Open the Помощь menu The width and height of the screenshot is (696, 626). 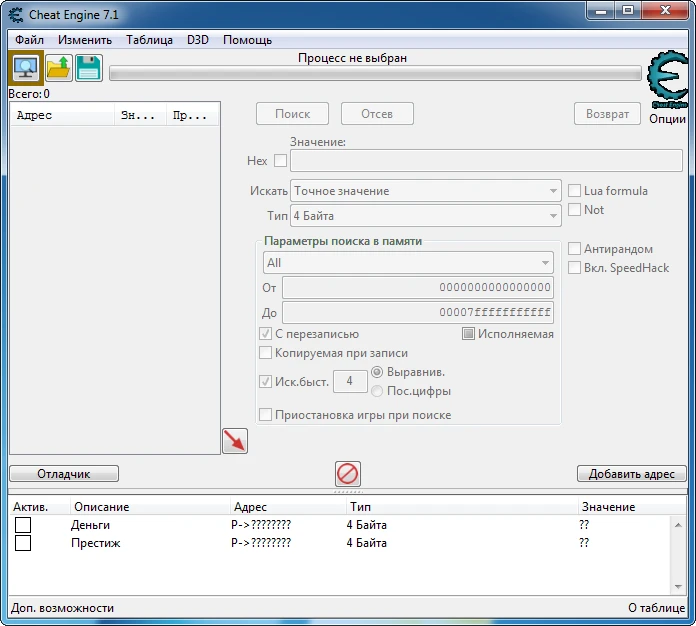tap(247, 40)
